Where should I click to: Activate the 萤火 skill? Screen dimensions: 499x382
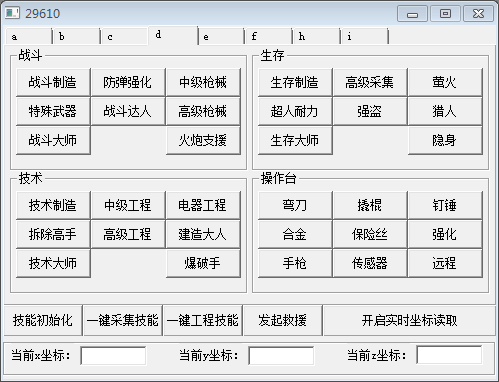[x=445, y=82]
